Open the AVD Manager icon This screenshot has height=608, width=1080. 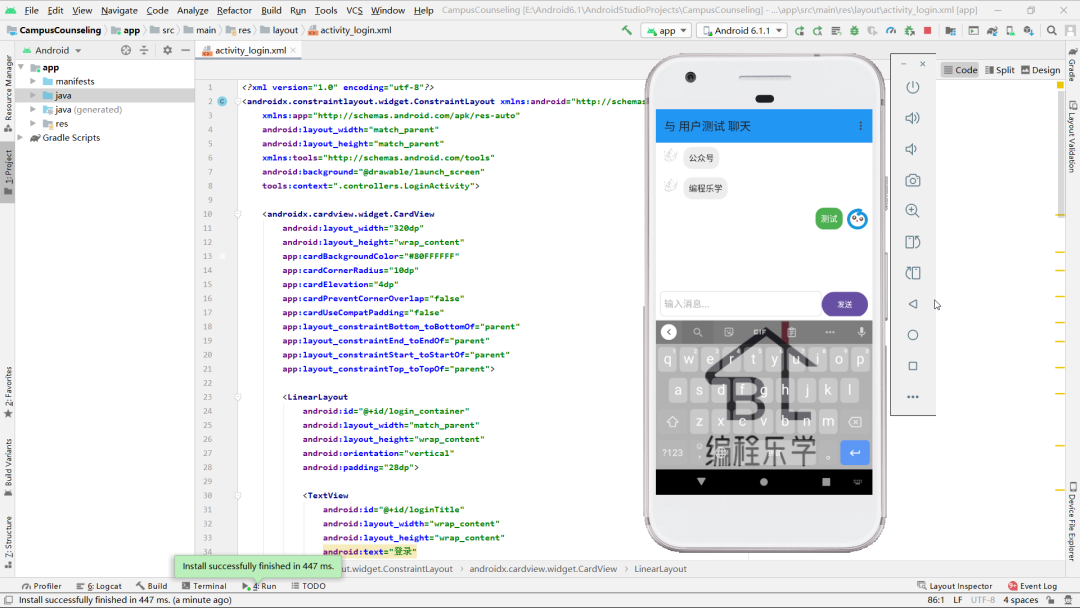coord(1010,31)
